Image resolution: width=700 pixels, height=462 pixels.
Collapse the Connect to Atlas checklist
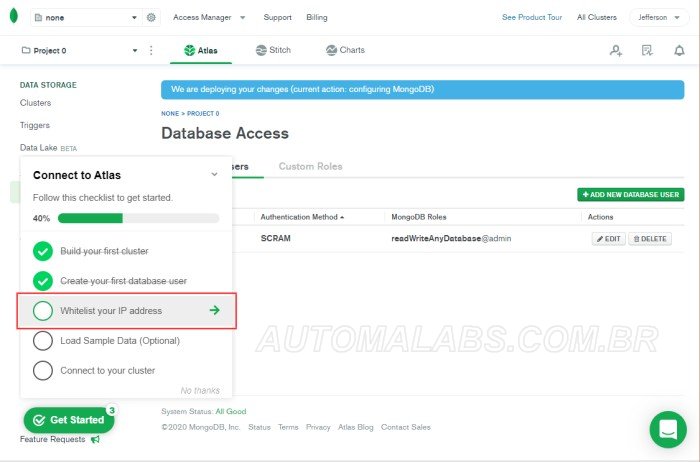pos(214,175)
